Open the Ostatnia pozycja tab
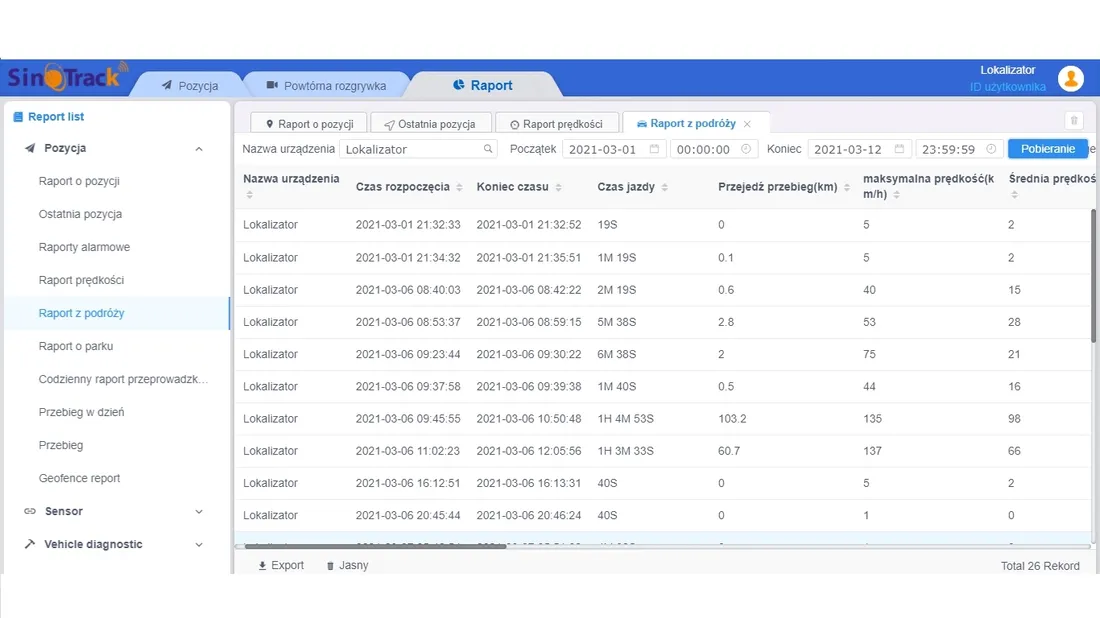Image resolution: width=1100 pixels, height=618 pixels. click(x=430, y=123)
